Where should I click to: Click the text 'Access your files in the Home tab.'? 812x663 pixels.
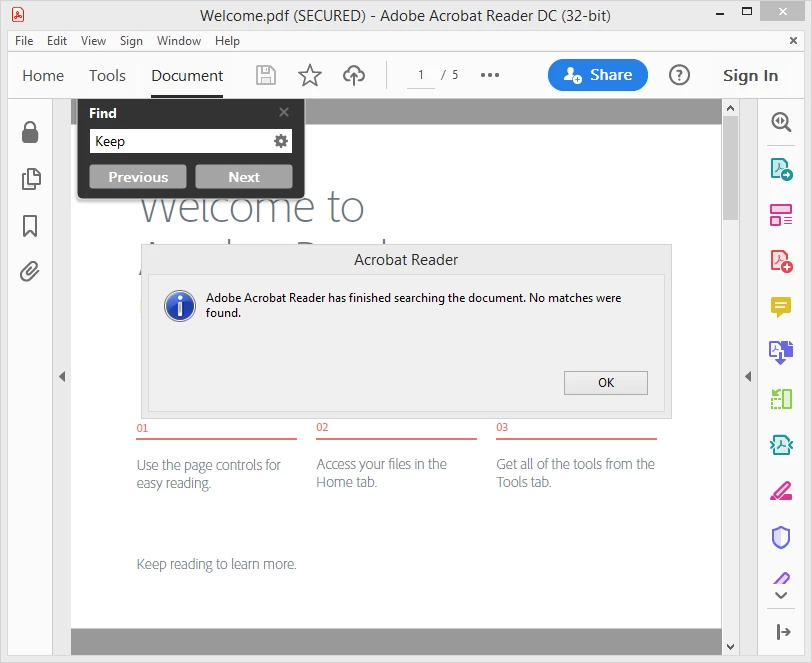[381, 473]
